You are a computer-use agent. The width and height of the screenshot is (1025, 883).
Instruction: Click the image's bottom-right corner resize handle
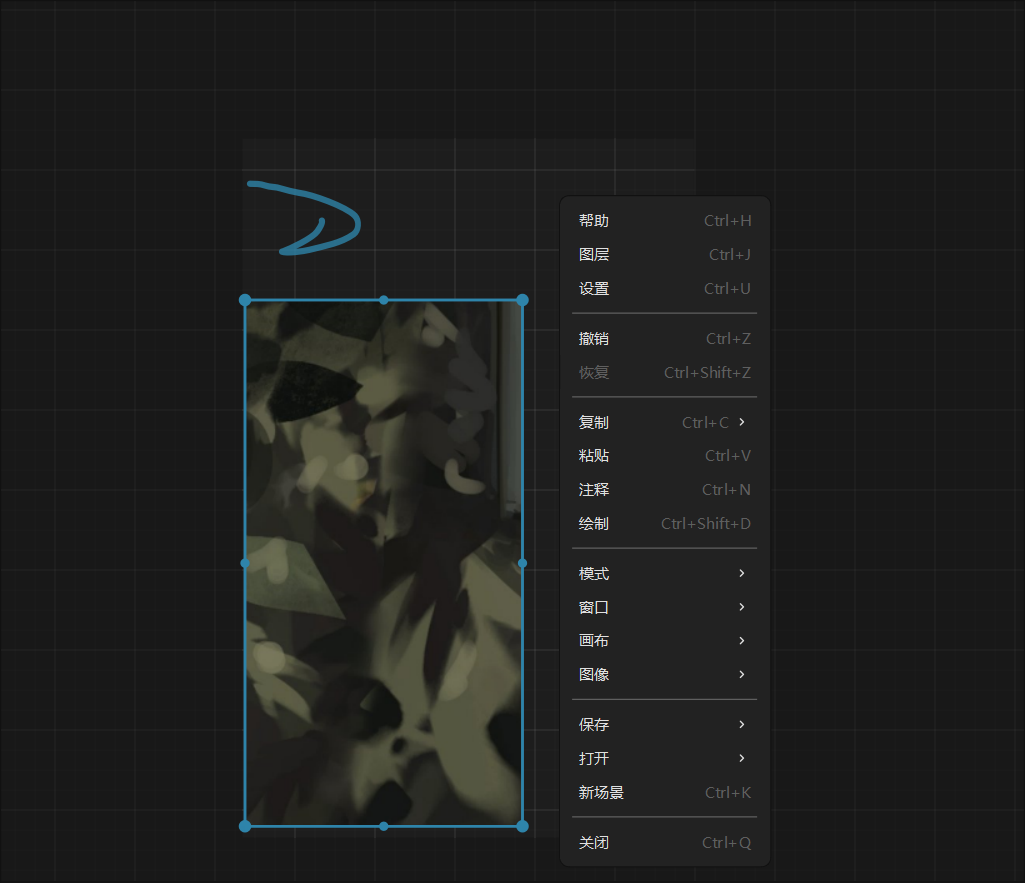(x=522, y=826)
